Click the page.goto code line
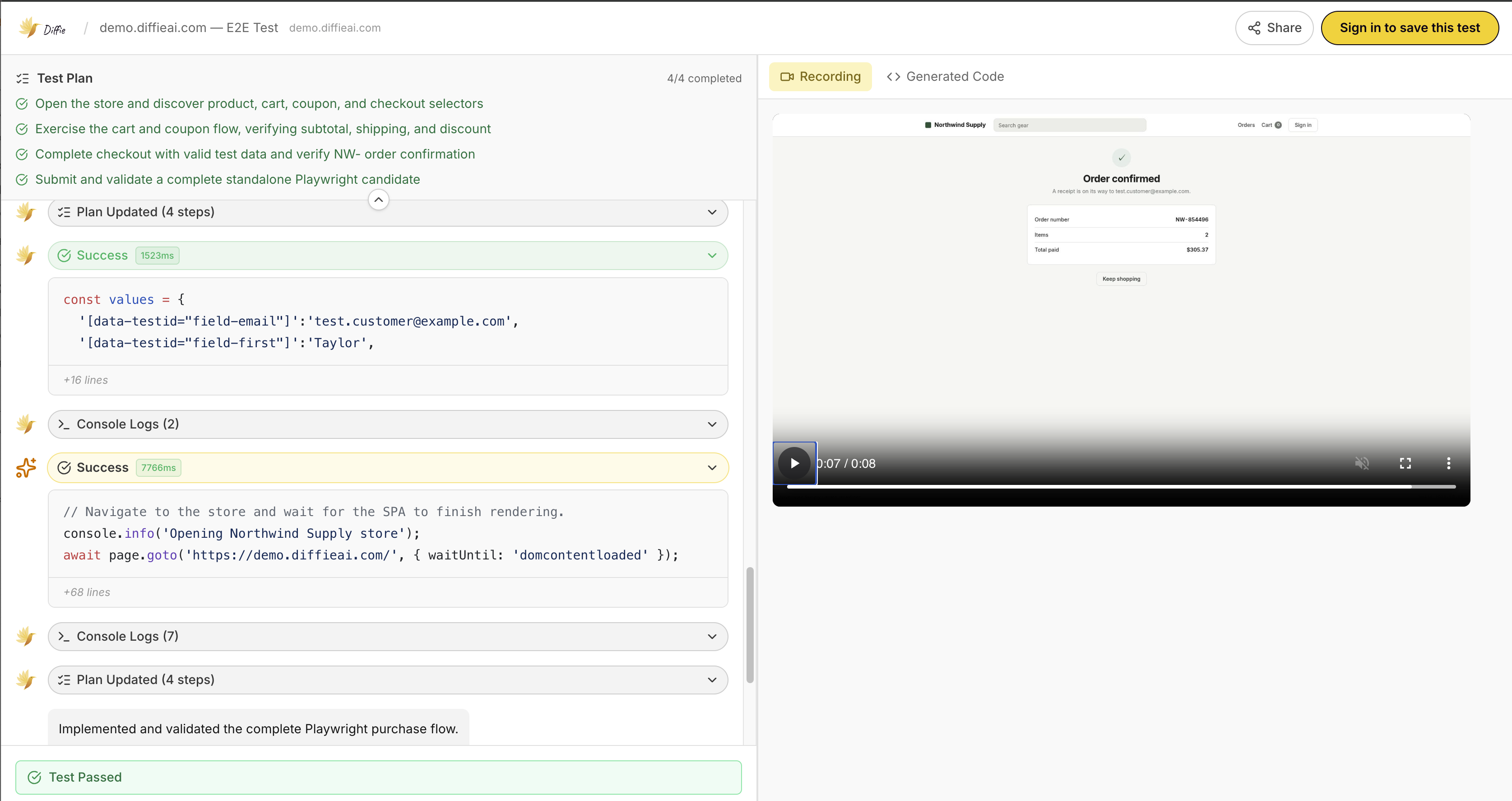This screenshot has width=1512, height=801. click(x=371, y=555)
